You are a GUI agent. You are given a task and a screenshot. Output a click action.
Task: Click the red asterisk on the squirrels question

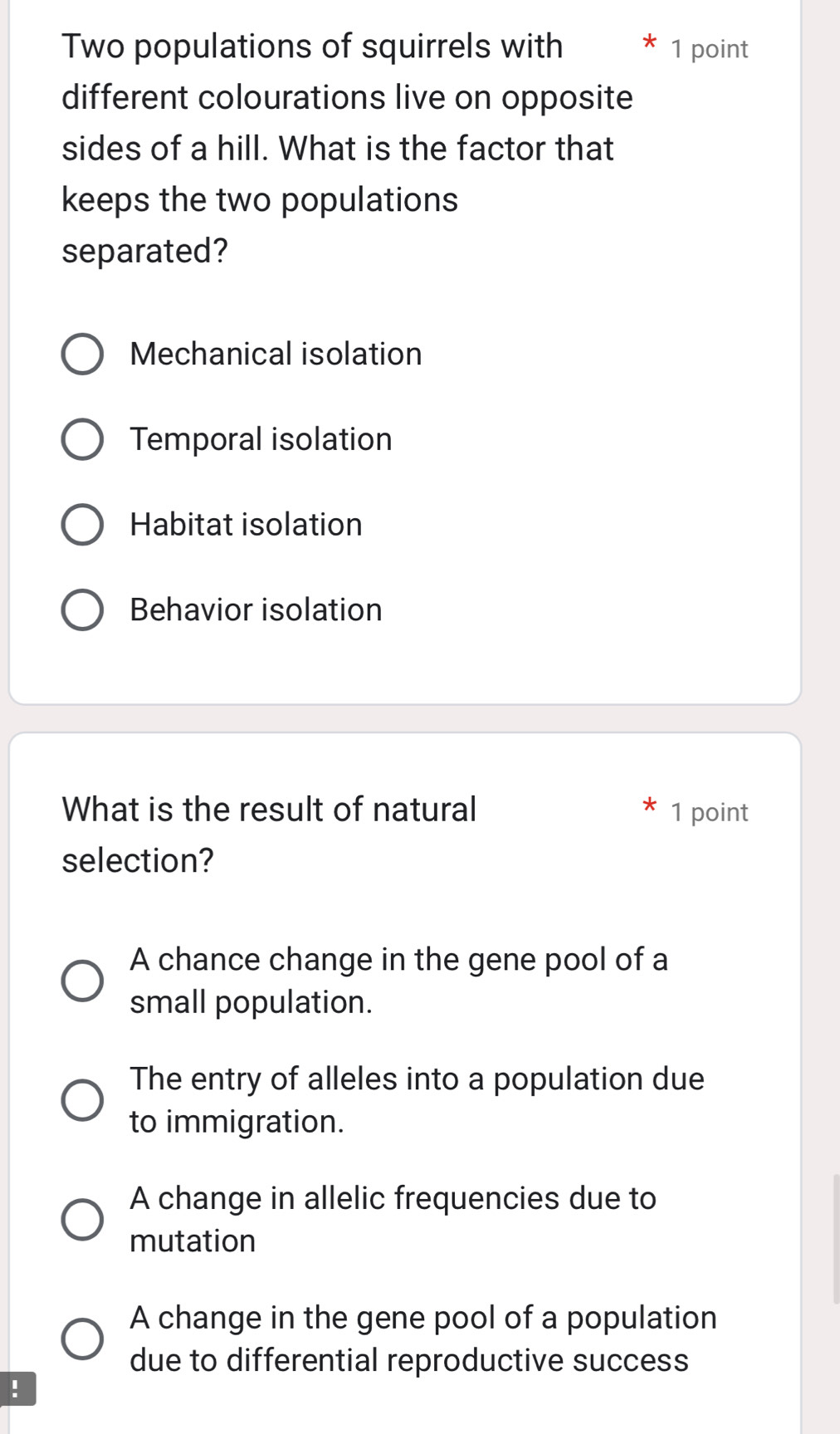(650, 43)
